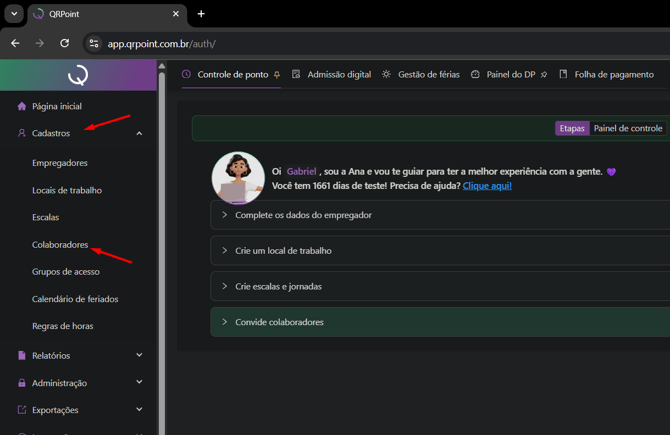The height and width of the screenshot is (435, 670).
Task: Click the Admissão digital document icon
Action: pos(296,75)
